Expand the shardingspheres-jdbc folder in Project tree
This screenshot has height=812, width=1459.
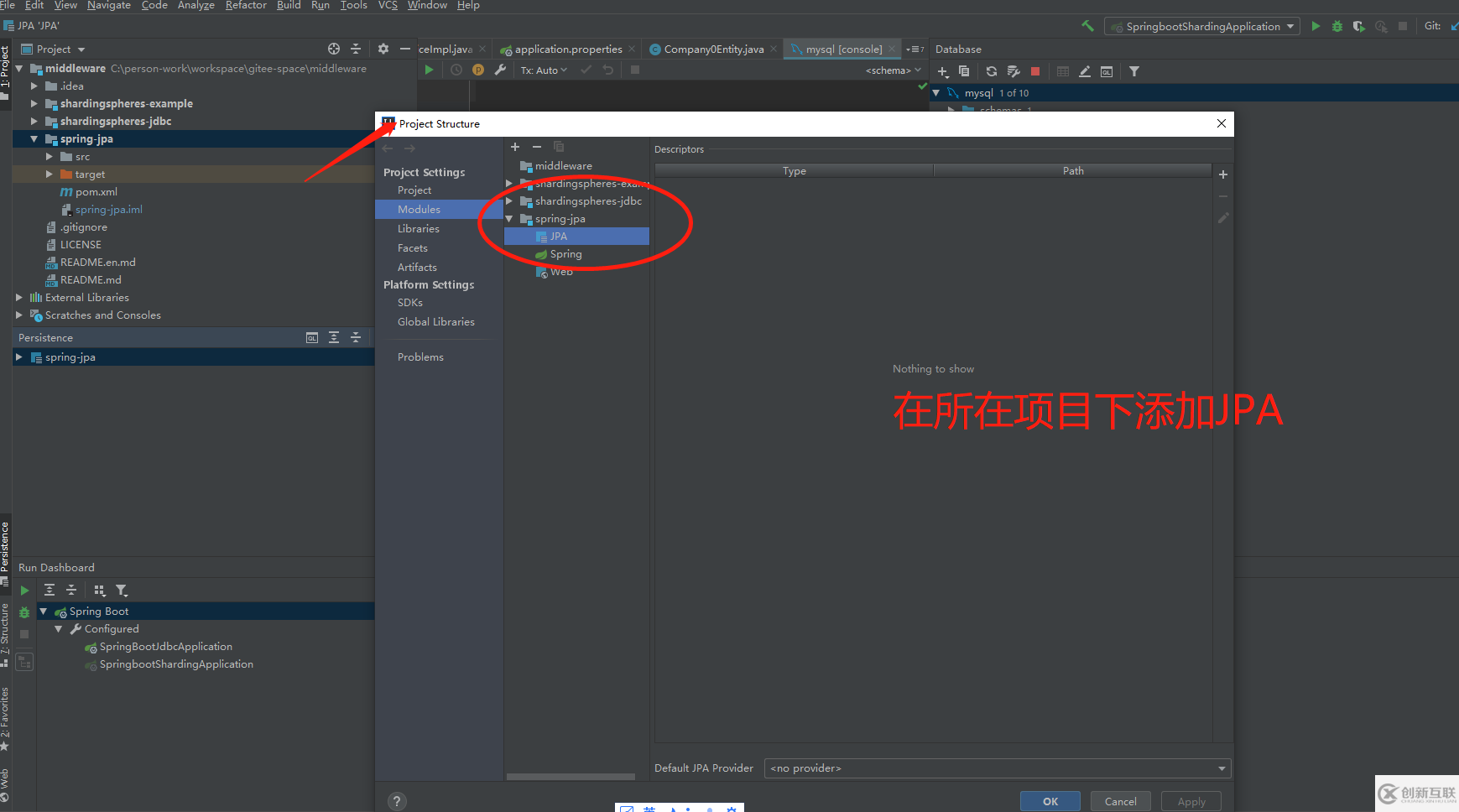34,122
